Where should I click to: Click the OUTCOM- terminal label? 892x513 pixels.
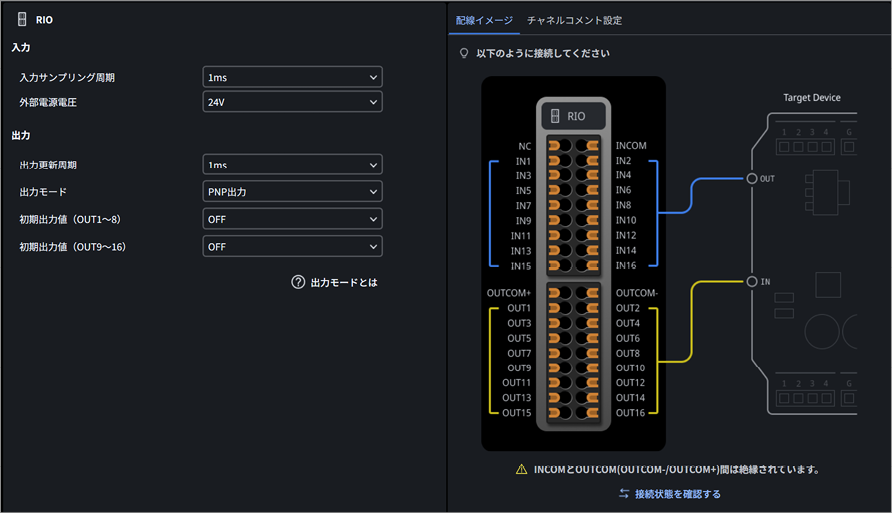tap(637, 293)
